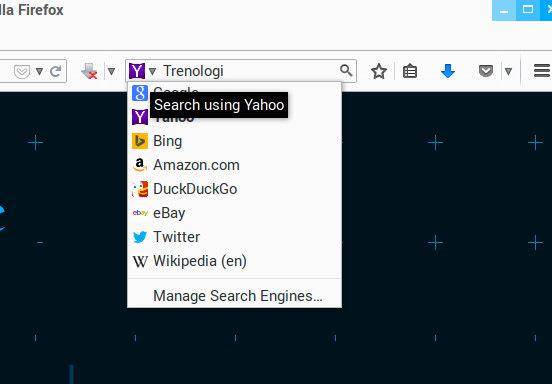This screenshot has width=552, height=384.
Task: Expand the URL bar history dropdown arrow
Action: 39,71
